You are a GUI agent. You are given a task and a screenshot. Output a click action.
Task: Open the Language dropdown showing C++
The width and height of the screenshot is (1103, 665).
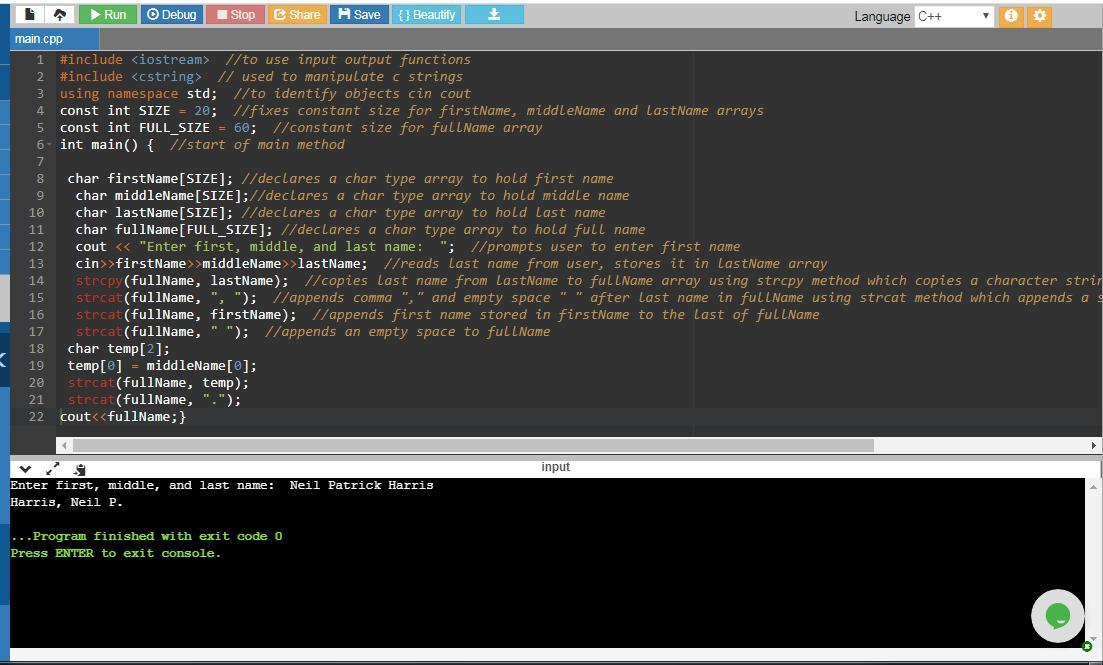pos(953,16)
